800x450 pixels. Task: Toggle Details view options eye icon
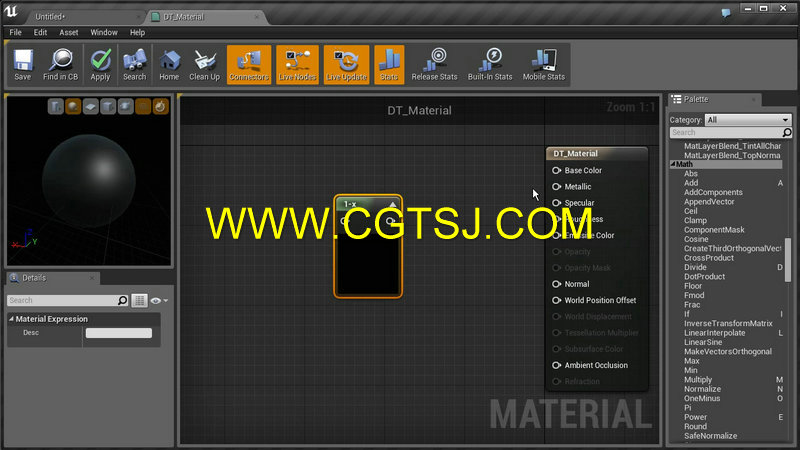pos(156,301)
